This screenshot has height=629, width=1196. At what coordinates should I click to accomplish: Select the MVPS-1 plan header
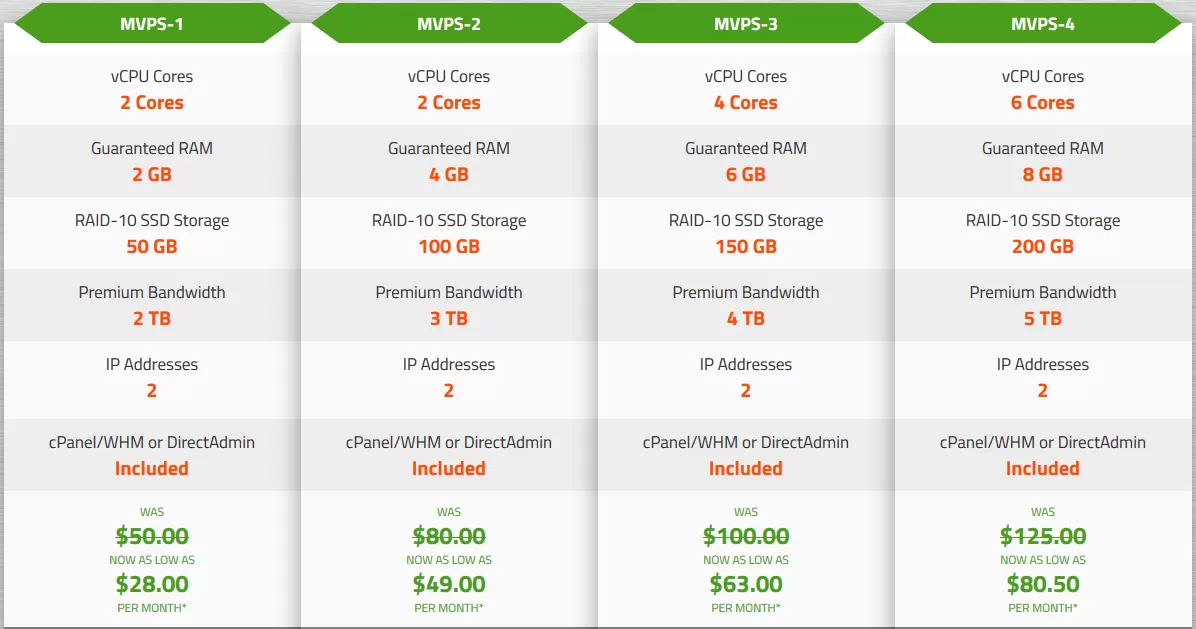coord(152,24)
